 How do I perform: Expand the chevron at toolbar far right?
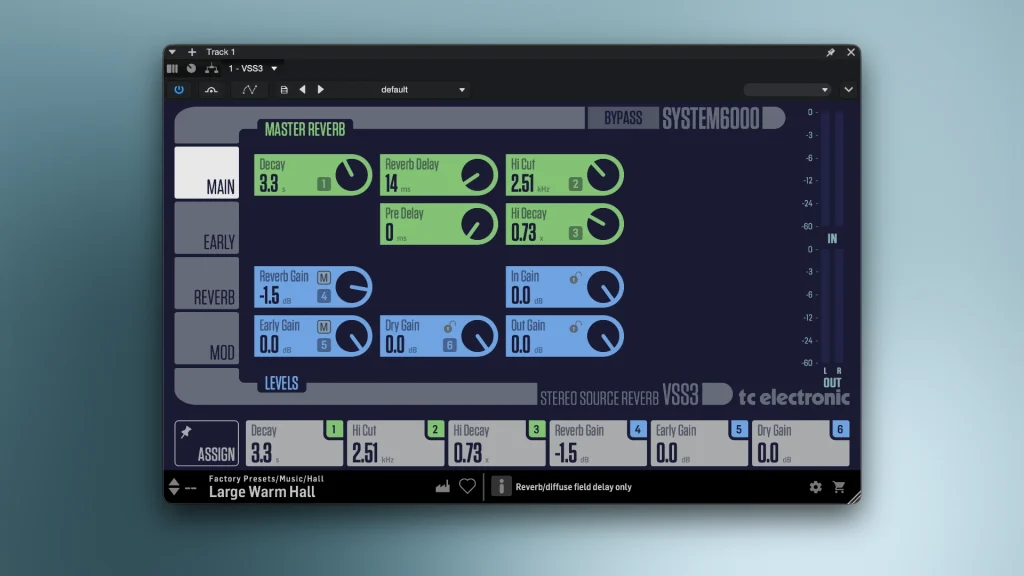point(848,89)
